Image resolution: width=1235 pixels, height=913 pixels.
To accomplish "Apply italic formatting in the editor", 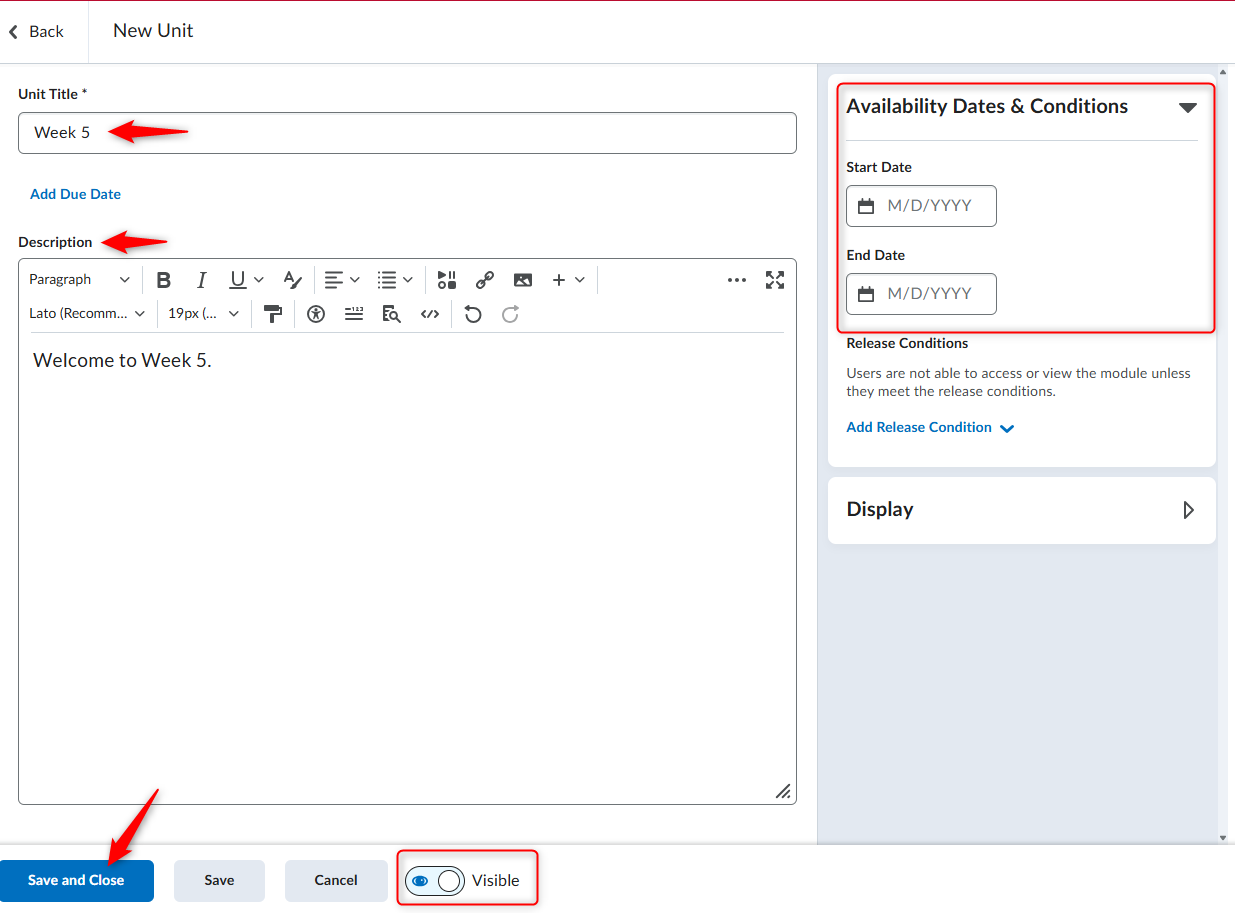I will pyautogui.click(x=201, y=280).
